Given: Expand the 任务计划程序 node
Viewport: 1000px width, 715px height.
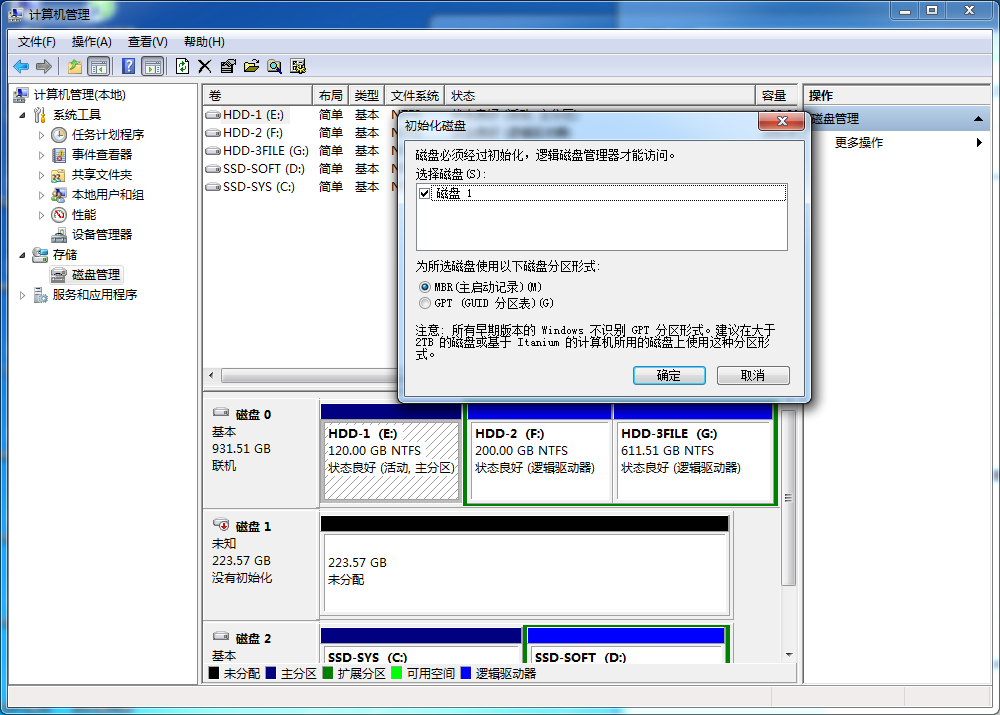Looking at the screenshot, I should tap(41, 135).
